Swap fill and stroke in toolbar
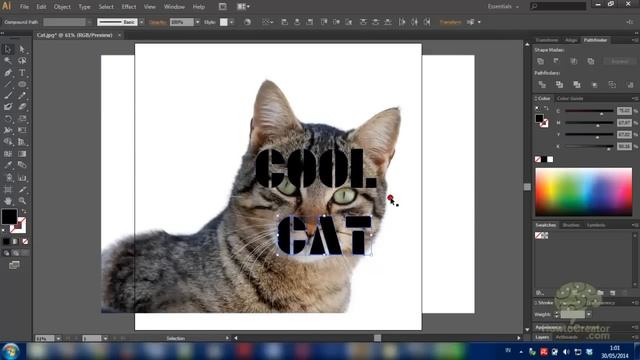The width and height of the screenshot is (640, 360). coord(24,211)
